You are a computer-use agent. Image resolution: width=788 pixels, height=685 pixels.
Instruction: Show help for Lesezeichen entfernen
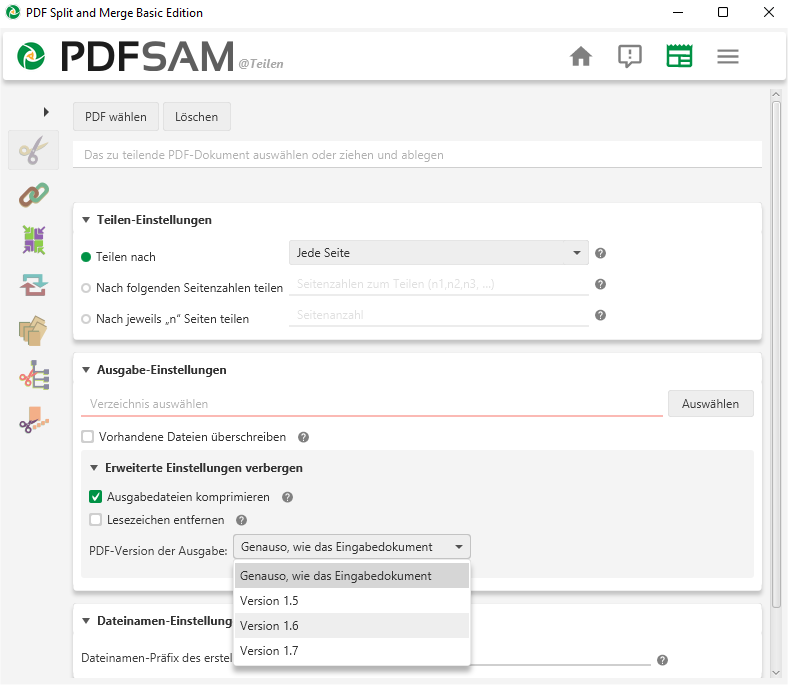tap(241, 520)
